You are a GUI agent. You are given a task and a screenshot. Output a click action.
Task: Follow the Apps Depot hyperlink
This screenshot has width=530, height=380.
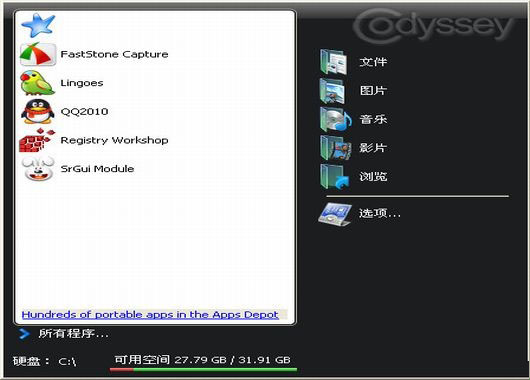[x=150, y=315]
